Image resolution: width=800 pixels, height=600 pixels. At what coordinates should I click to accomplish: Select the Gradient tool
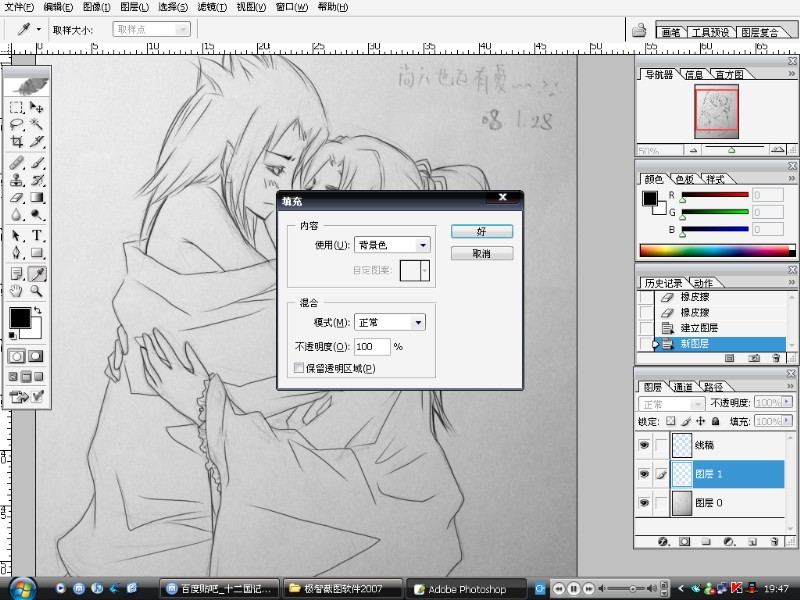(36, 197)
